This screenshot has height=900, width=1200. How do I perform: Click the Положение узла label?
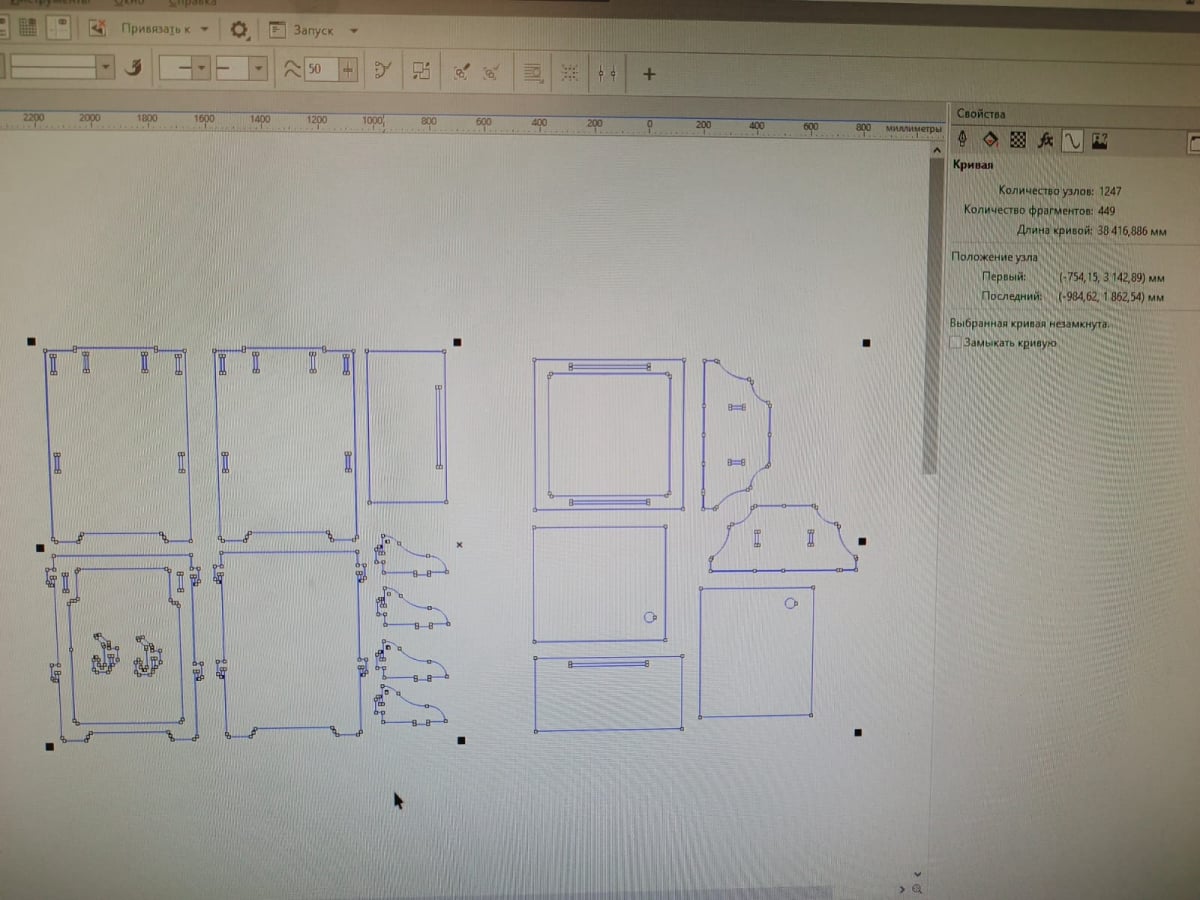tap(995, 257)
